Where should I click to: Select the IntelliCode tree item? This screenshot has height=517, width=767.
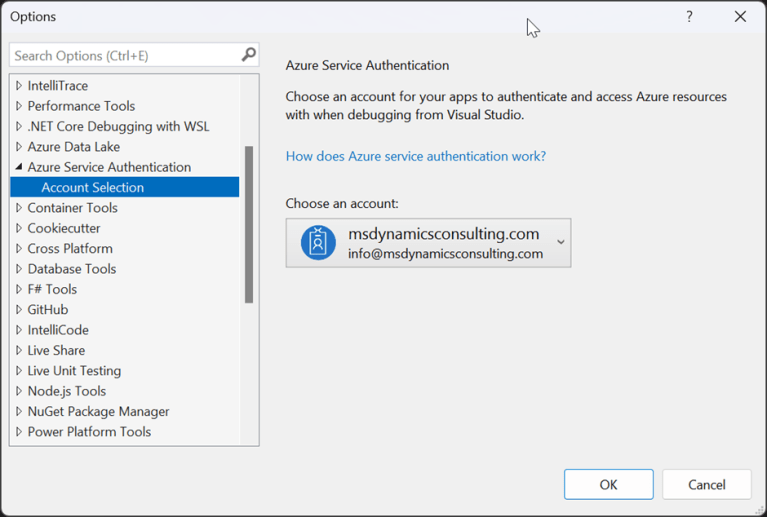58,330
